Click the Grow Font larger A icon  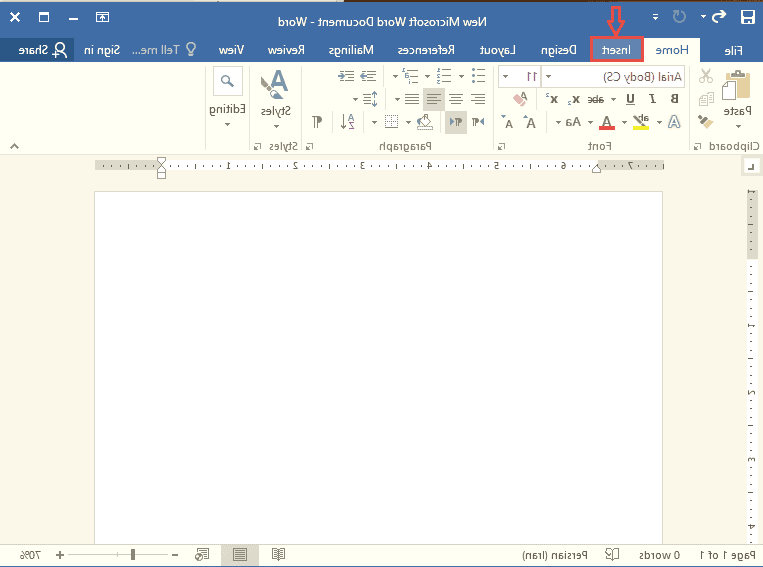(530, 122)
